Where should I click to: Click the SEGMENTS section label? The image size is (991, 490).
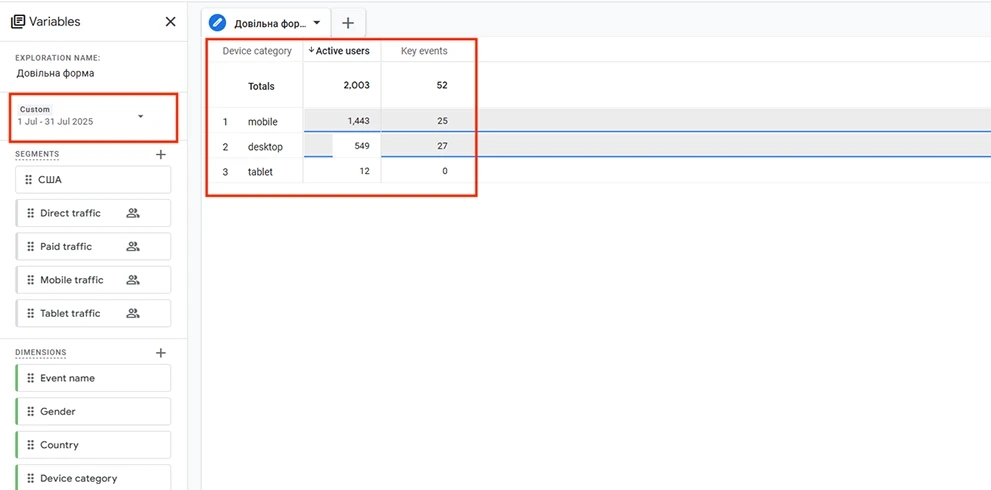(37, 154)
